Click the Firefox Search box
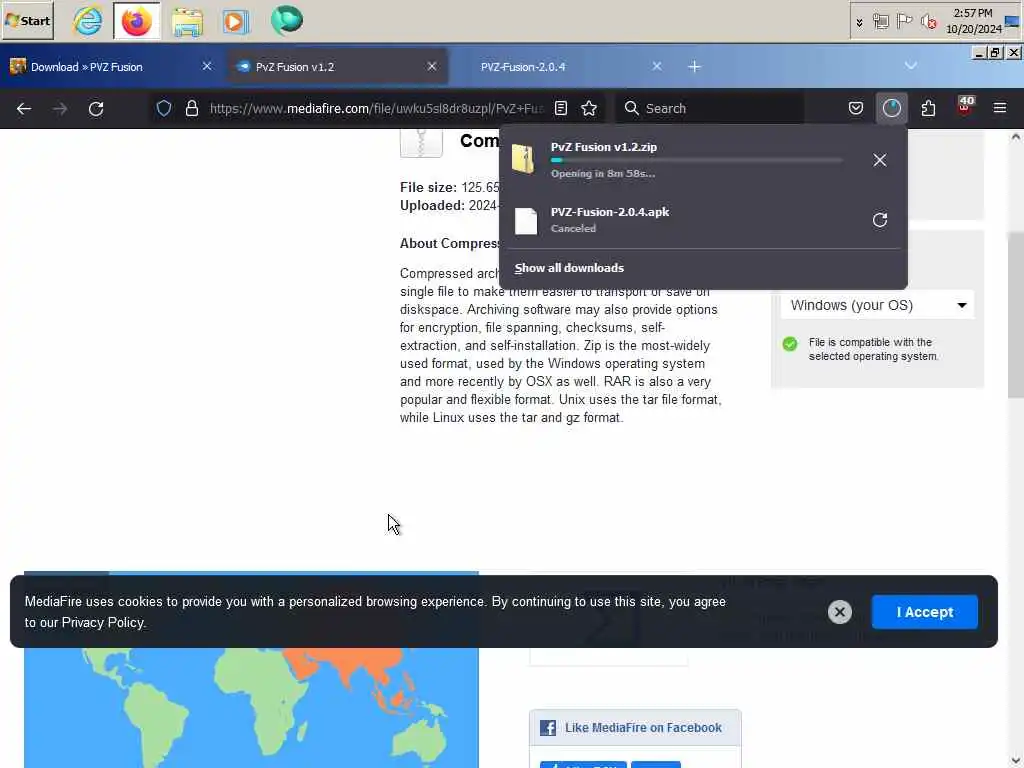Image resolution: width=1024 pixels, height=768 pixels. pos(711,108)
